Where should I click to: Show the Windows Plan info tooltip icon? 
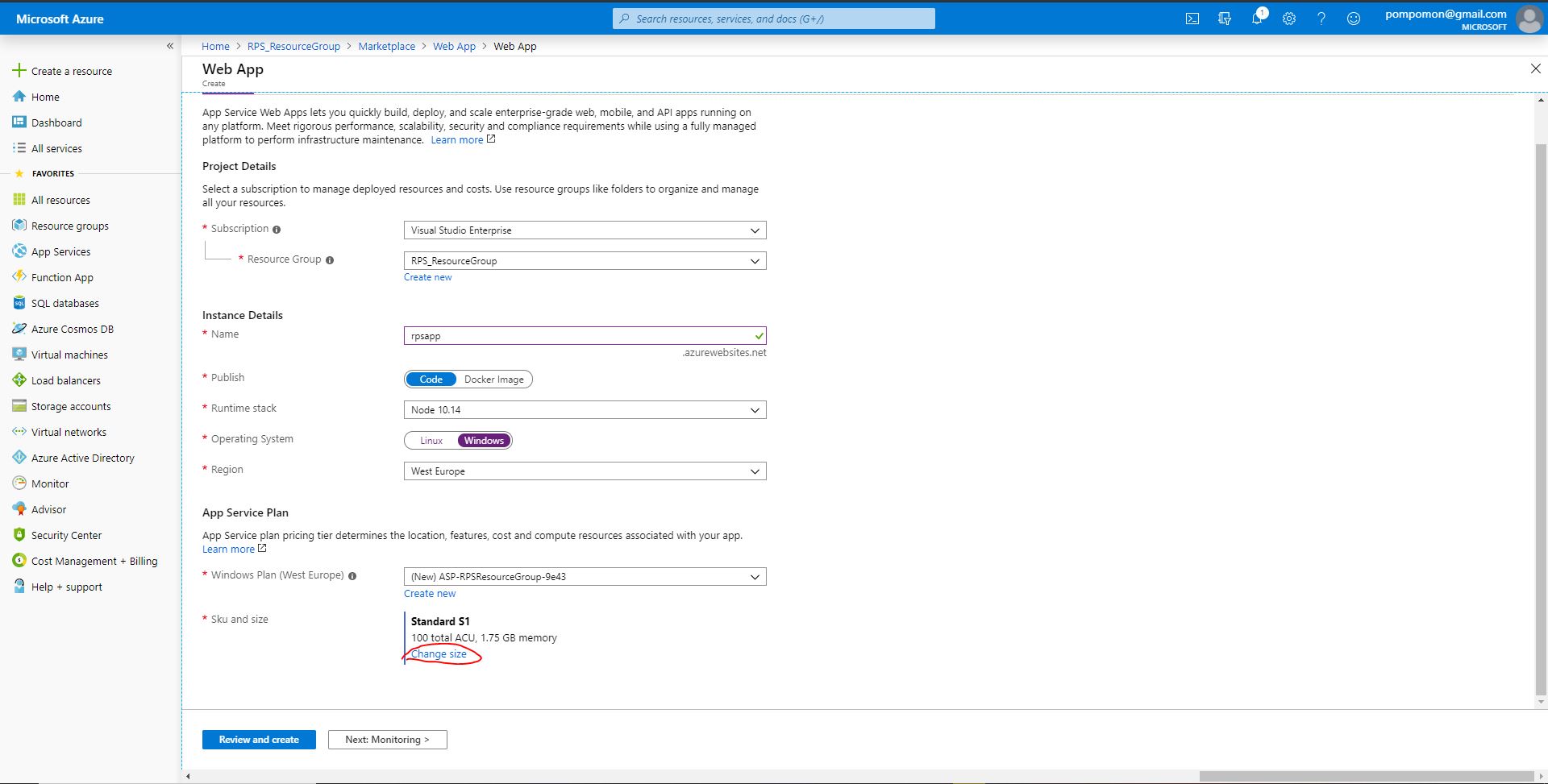pos(352,576)
